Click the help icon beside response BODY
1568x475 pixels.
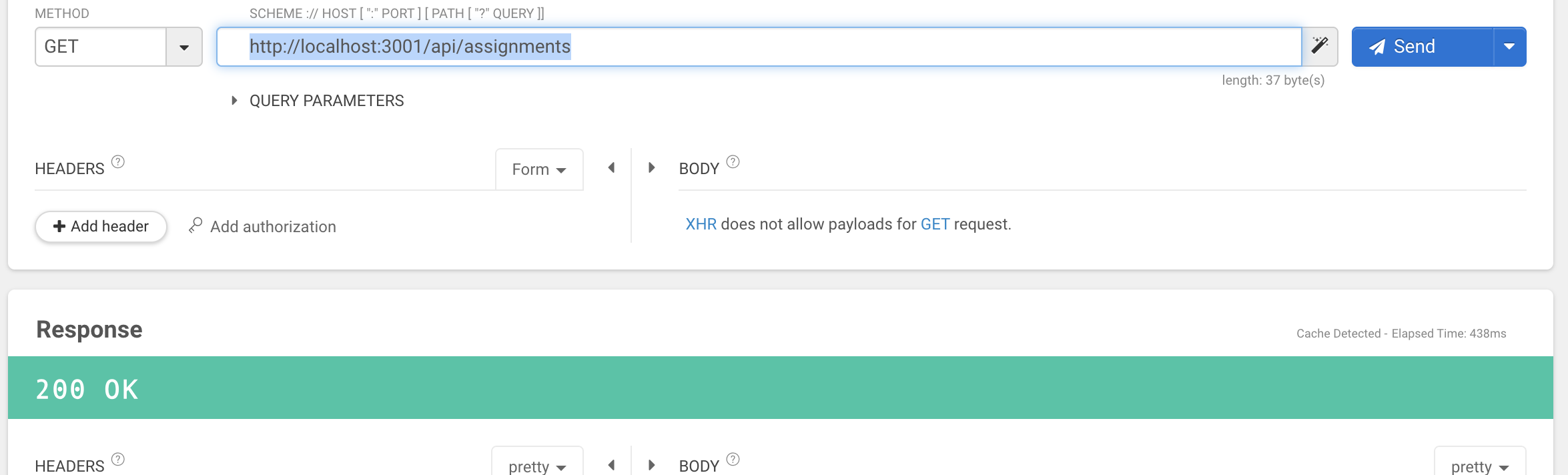pos(733,459)
